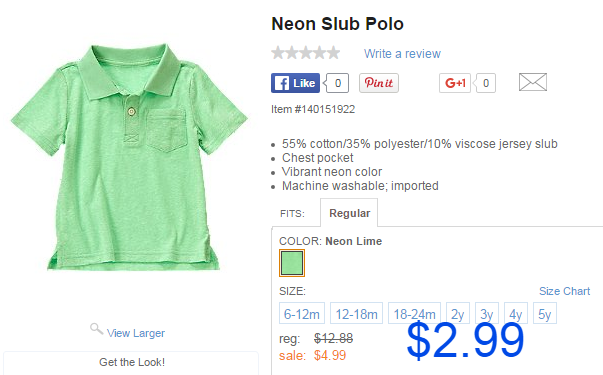The image size is (603, 375).
Task: Select size 12-18m
Action: 356,313
